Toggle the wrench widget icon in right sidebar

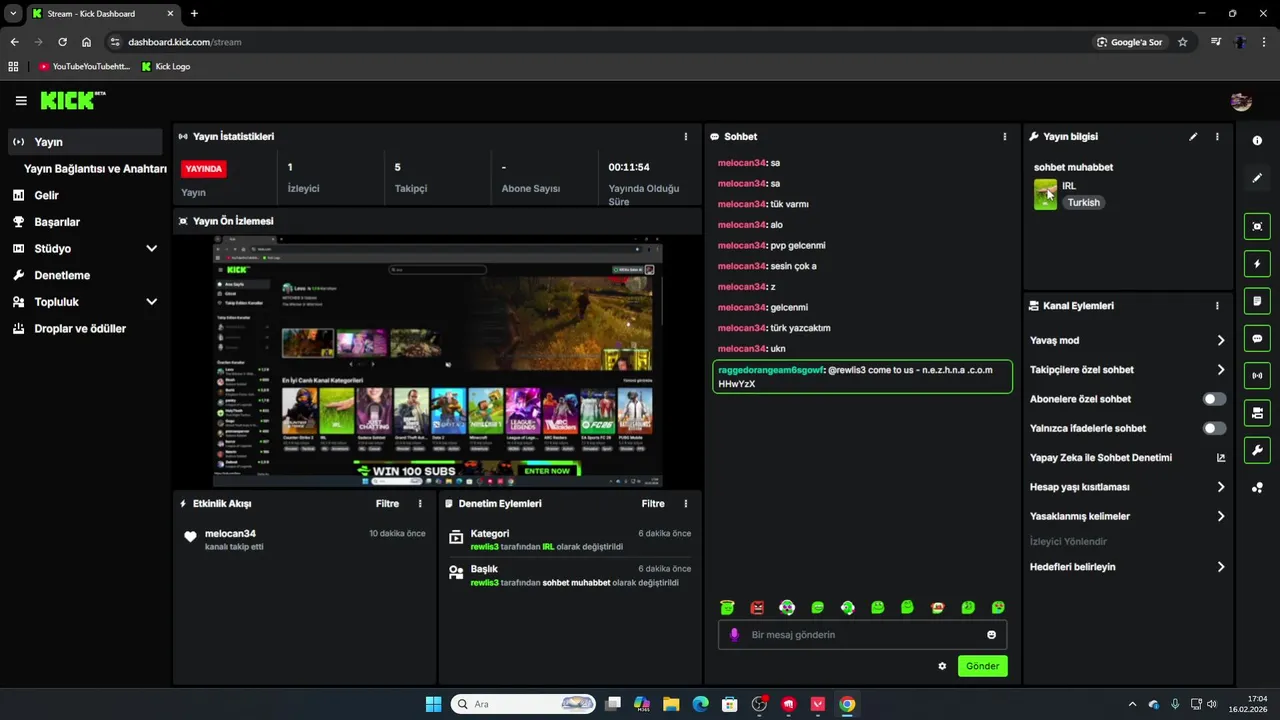point(1257,450)
